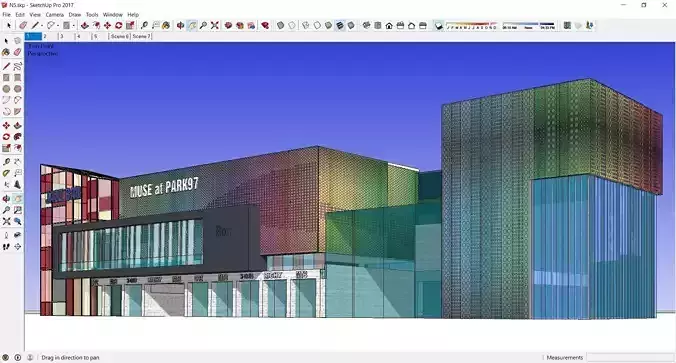Viewport: 676px width, 363px height.
Task: Toggle X-Ray face style
Action: (x=280, y=26)
